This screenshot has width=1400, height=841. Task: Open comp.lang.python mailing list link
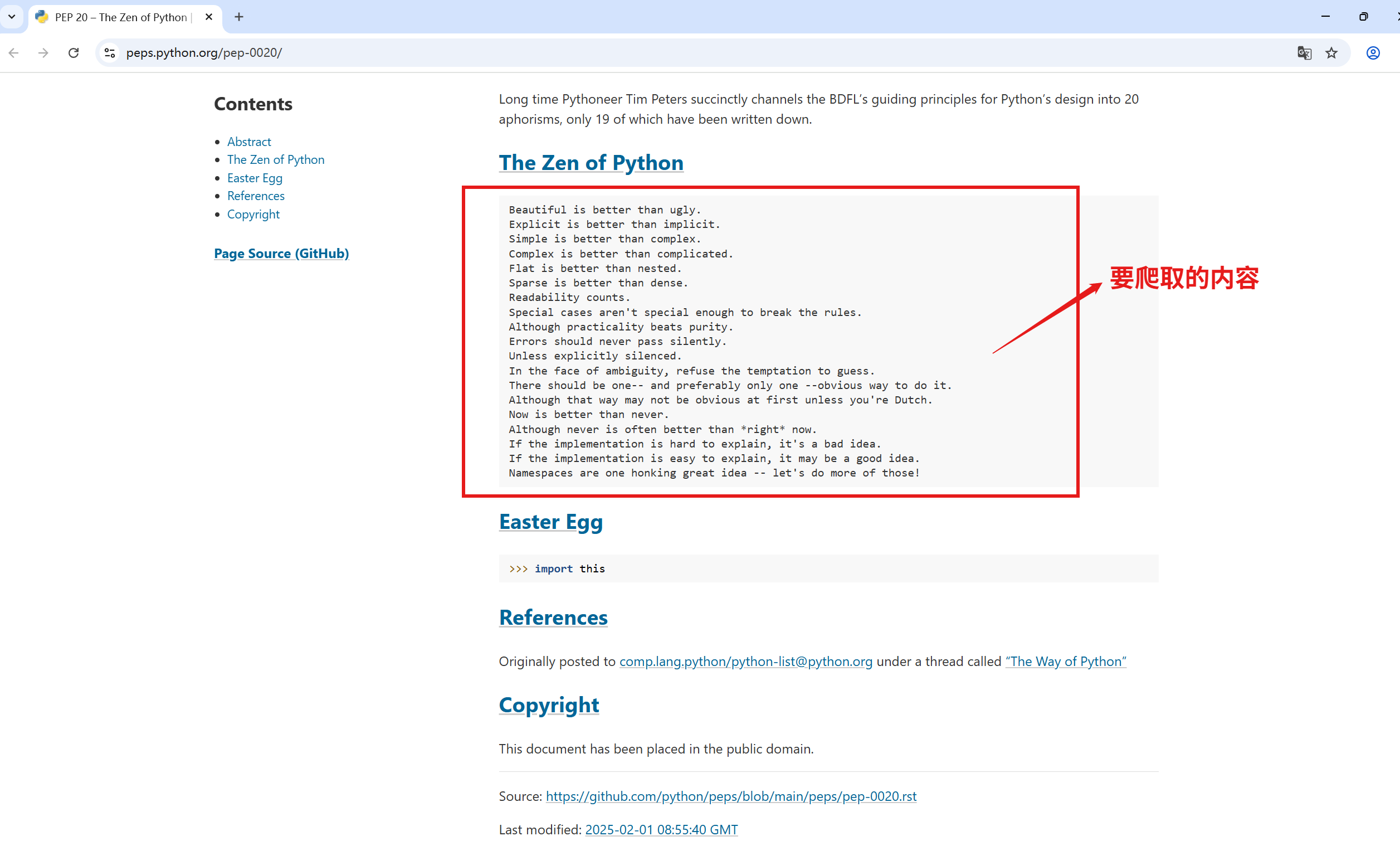(745, 662)
